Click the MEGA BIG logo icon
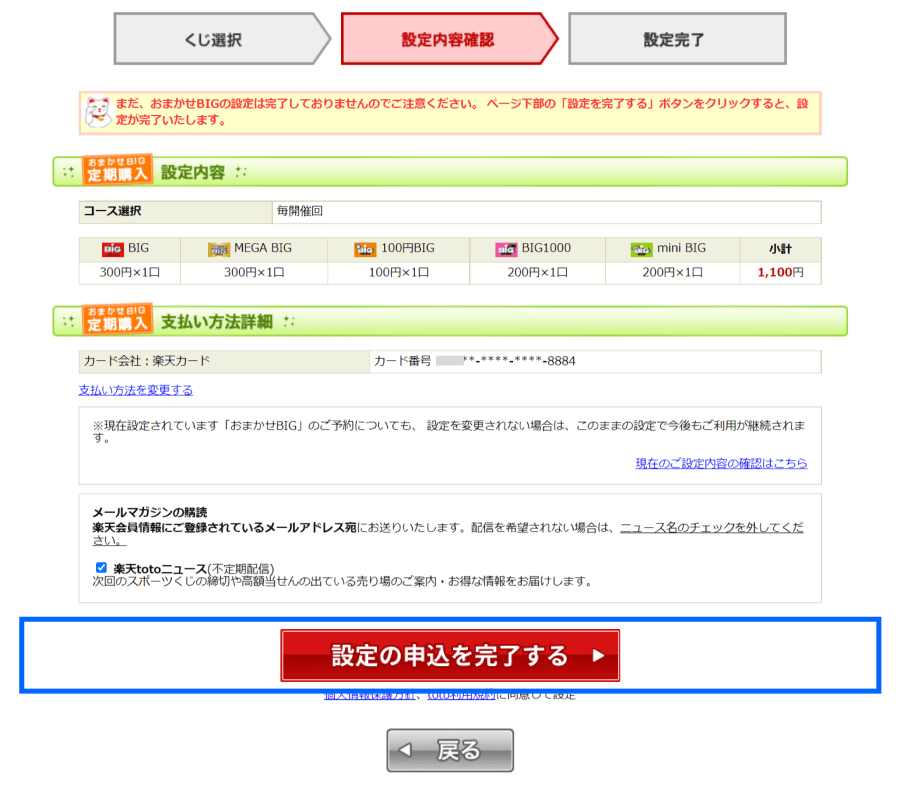900x794 pixels. click(218, 249)
